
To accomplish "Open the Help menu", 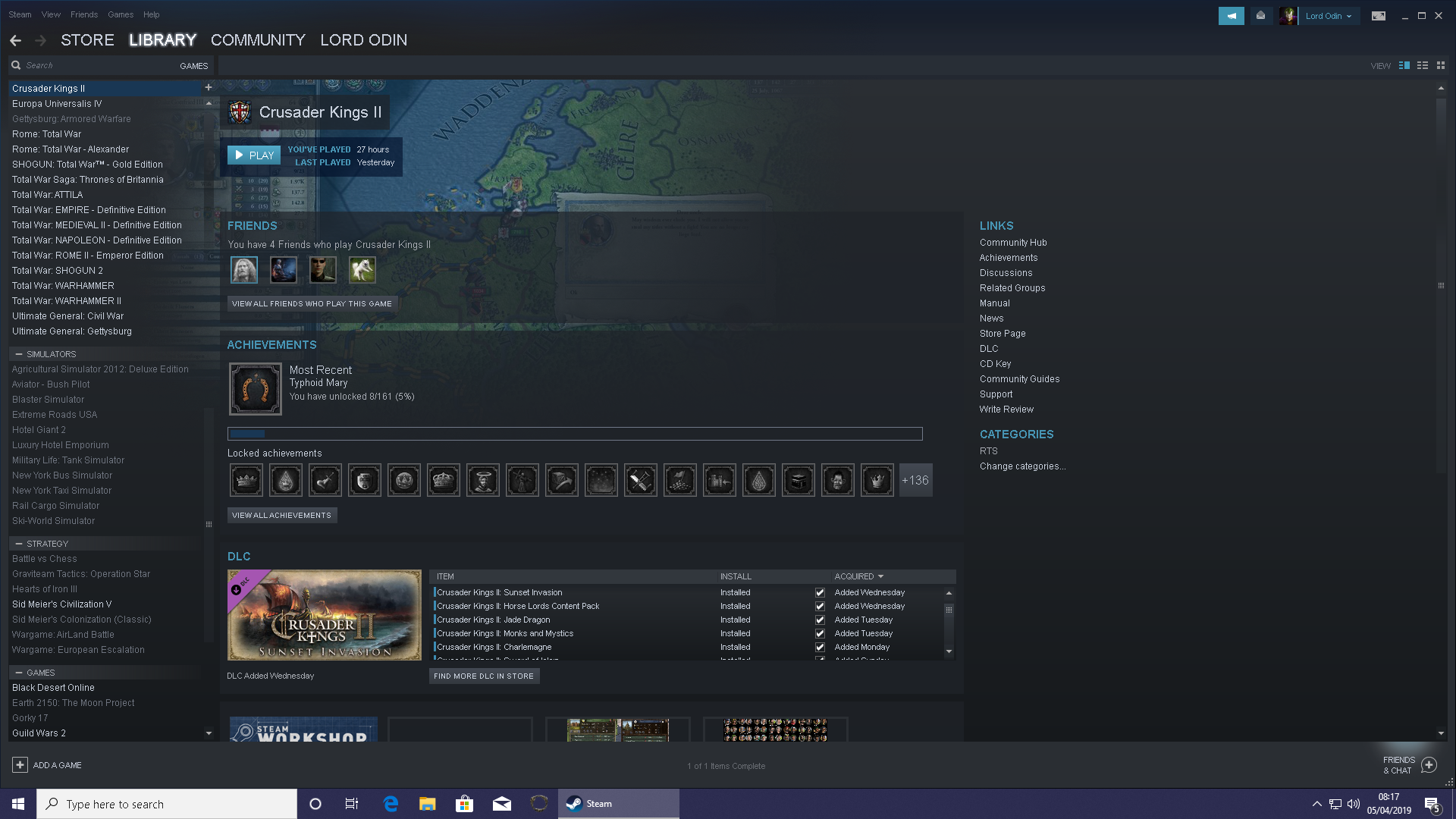I will (x=152, y=14).
